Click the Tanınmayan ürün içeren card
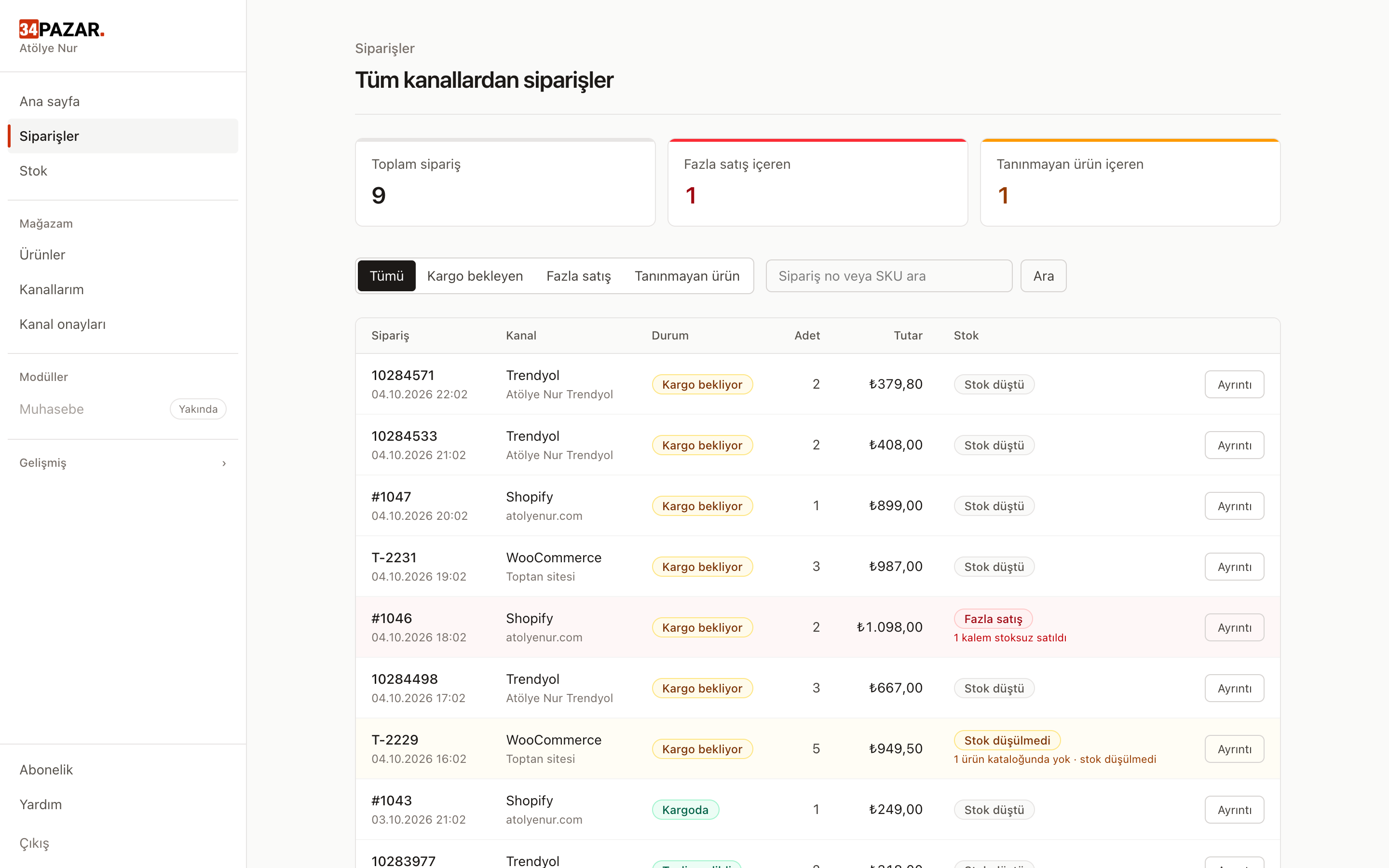1389x868 pixels. pyautogui.click(x=1130, y=183)
